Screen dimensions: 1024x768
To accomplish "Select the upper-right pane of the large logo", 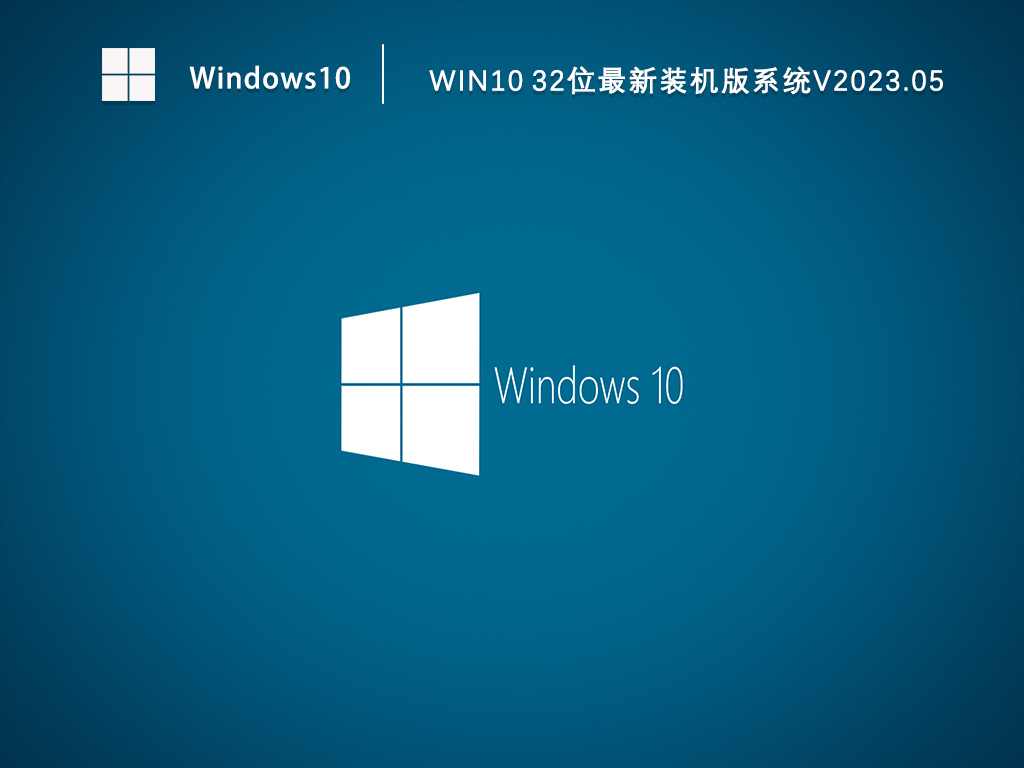I will click(441, 339).
